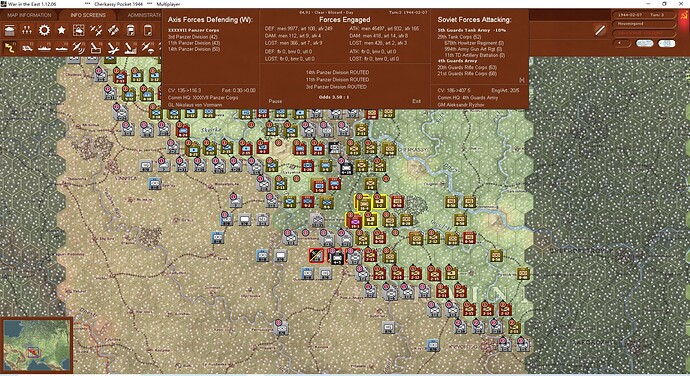
Task: Toggle the yellow move mode button
Action: point(10,47)
